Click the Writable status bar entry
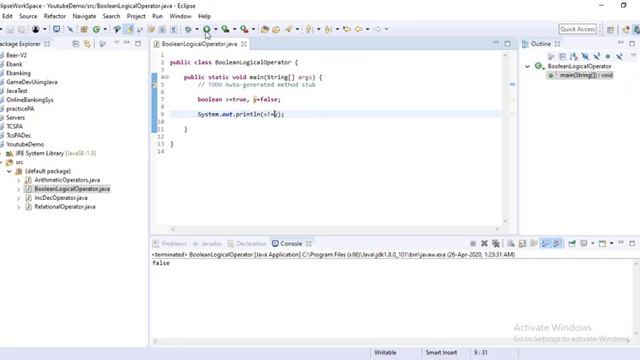Image resolution: width=640 pixels, height=360 pixels. [385, 352]
